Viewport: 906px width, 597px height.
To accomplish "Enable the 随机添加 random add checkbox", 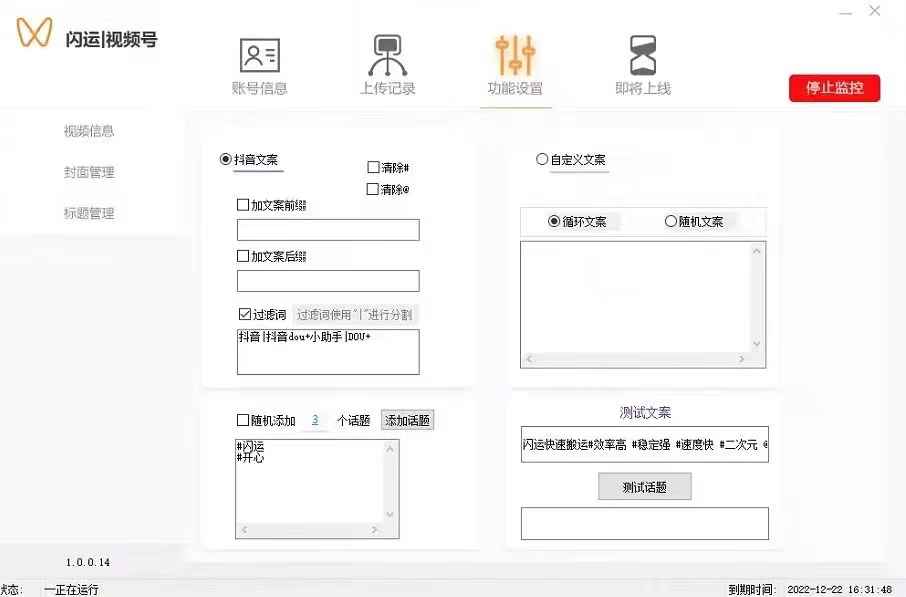I will [241, 420].
